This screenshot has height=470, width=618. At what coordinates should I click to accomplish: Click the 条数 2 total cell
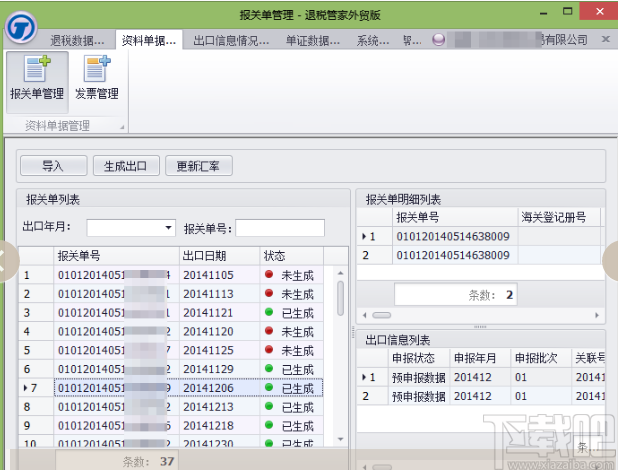pyautogui.click(x=456, y=295)
